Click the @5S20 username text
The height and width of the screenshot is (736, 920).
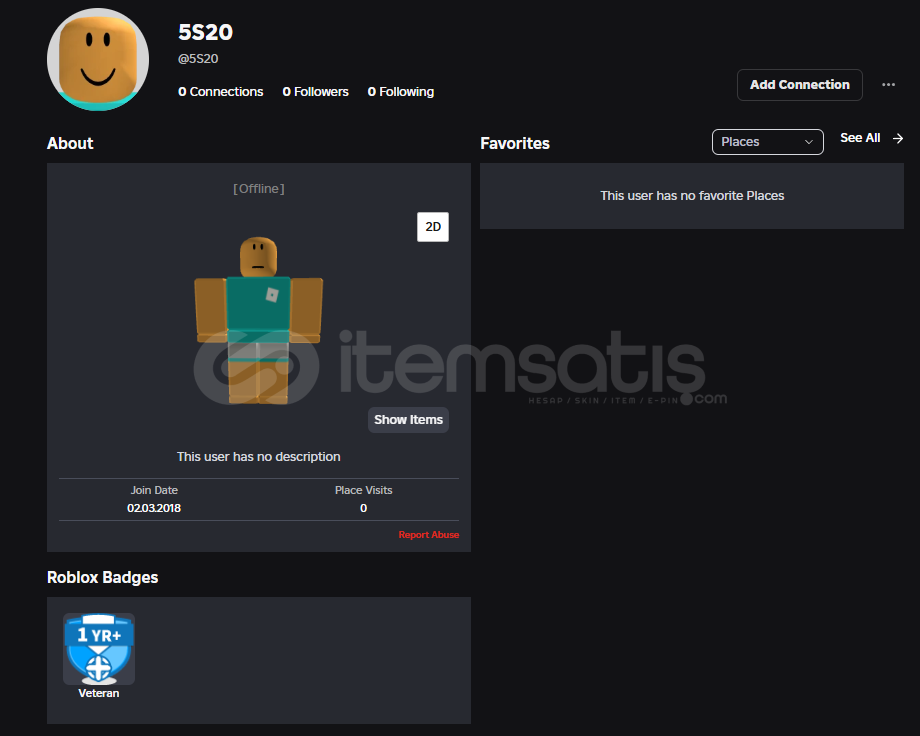(198, 59)
